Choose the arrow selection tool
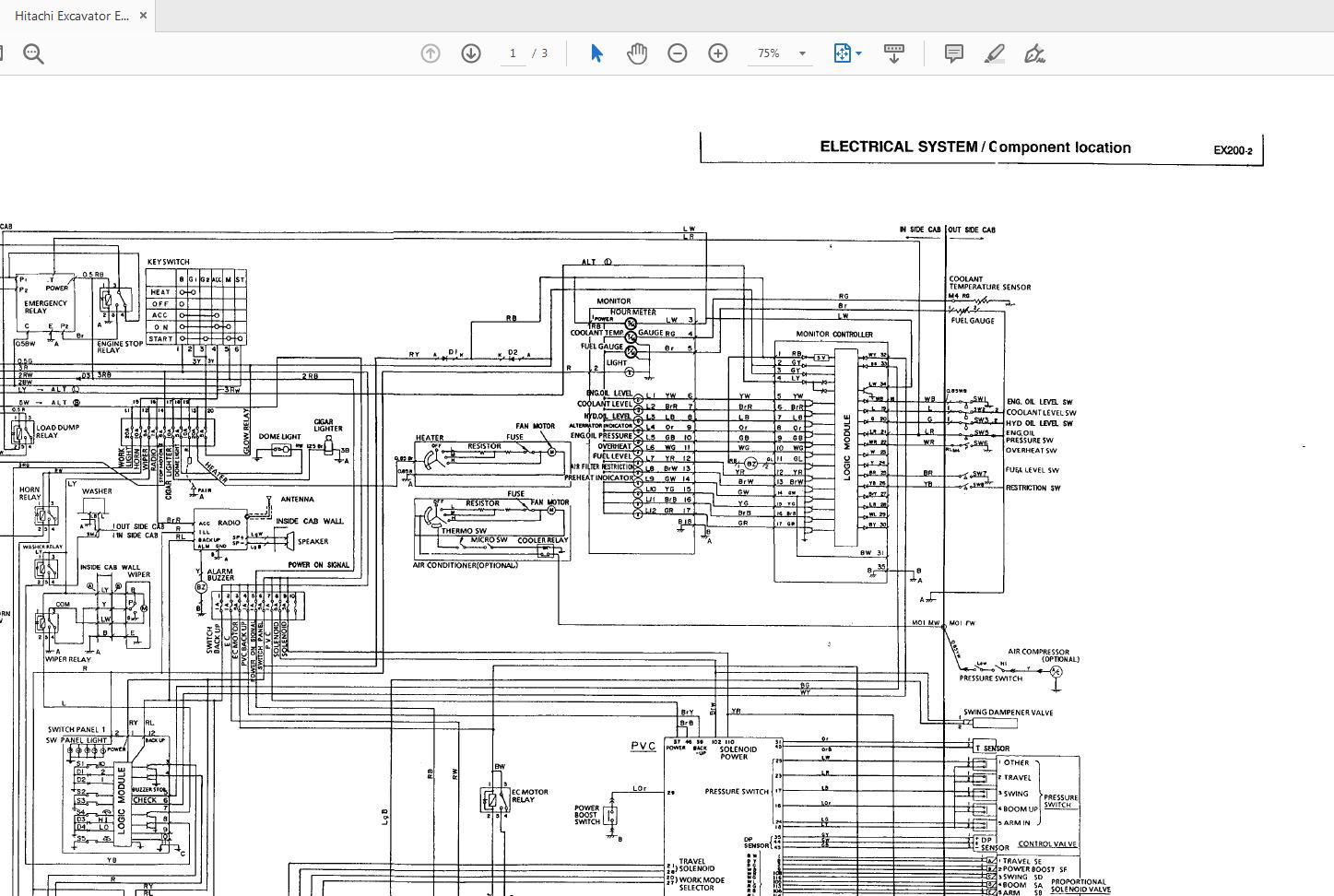Viewport: 1334px width, 896px height. 596,53
